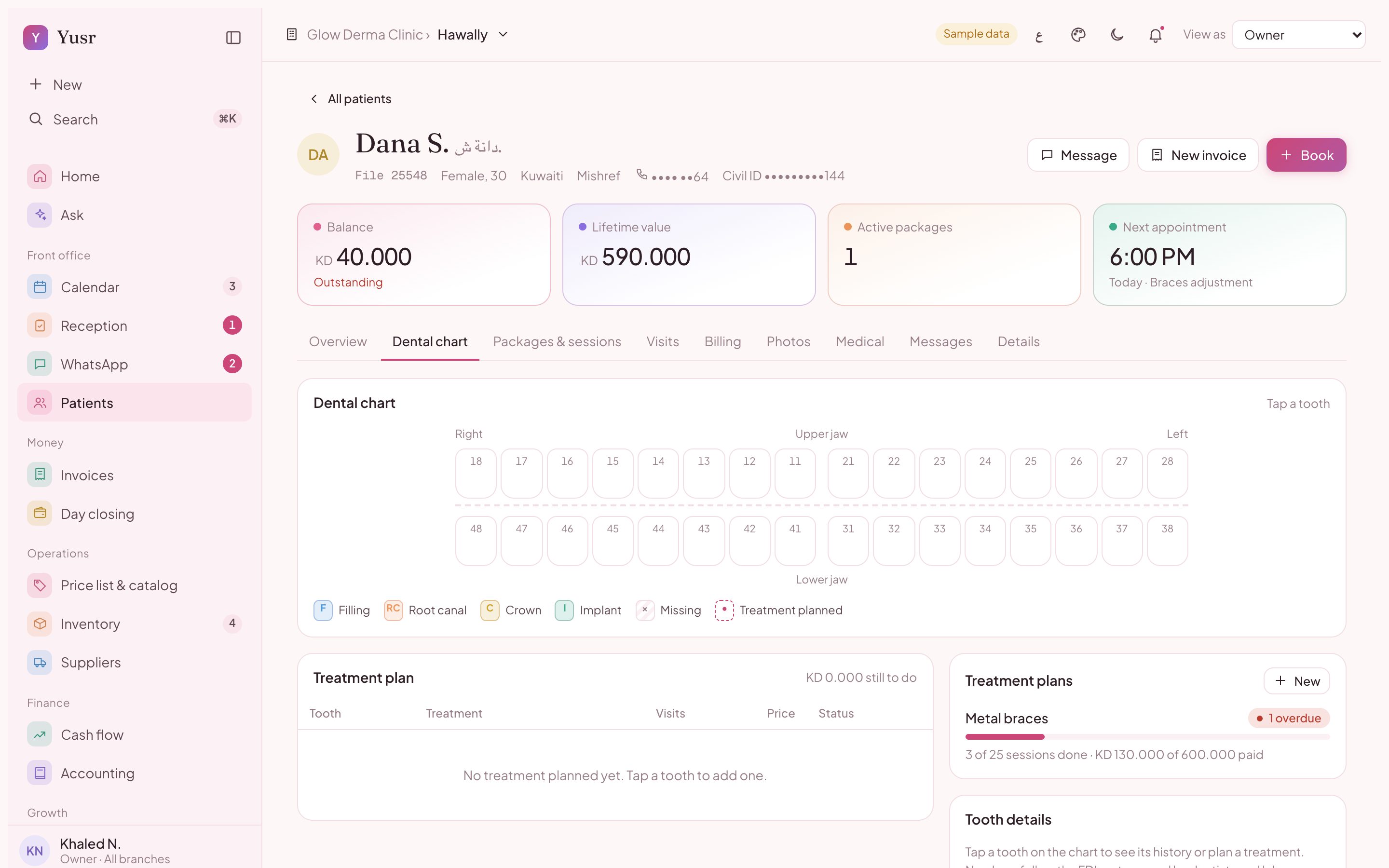Open the View as Owner dropdown
This screenshot has height=868, width=1389.
pyautogui.click(x=1298, y=35)
